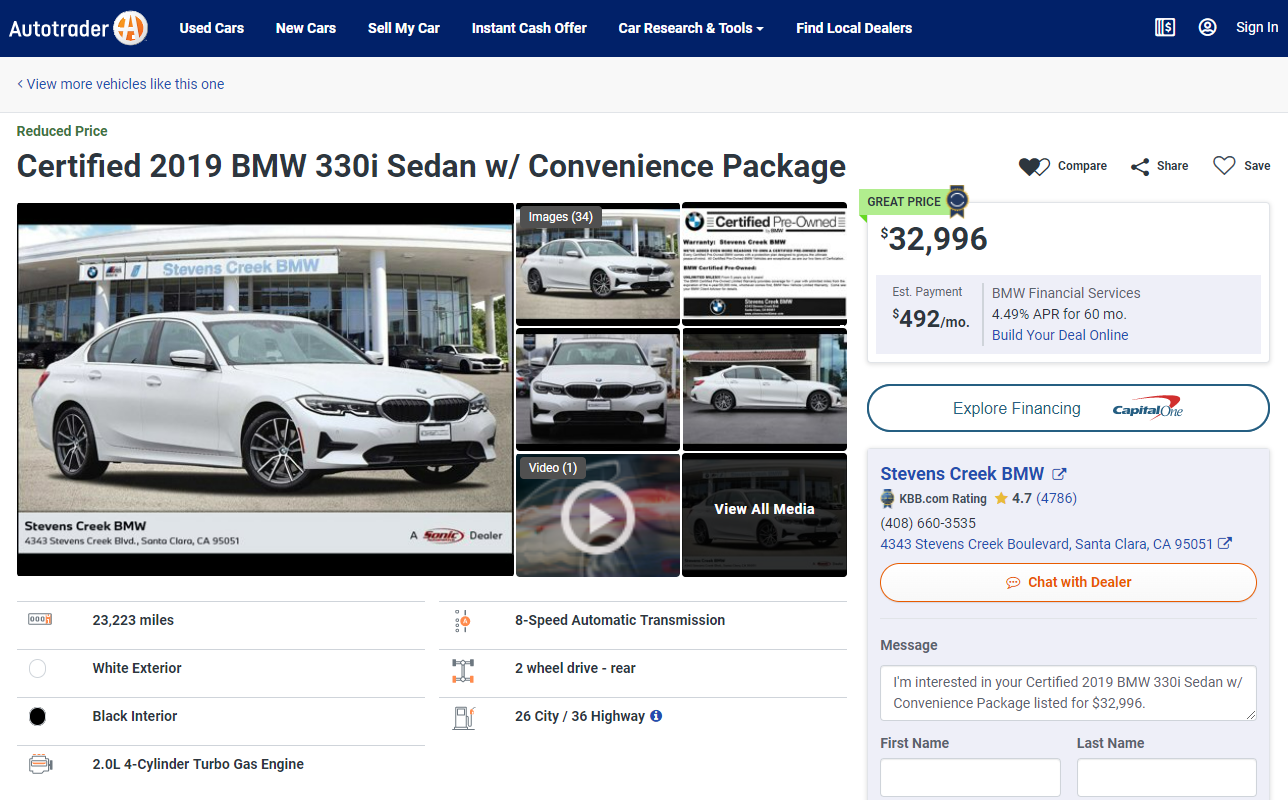
Task: Click the engine icon beside 2.0L Turbo
Action: [x=40, y=765]
